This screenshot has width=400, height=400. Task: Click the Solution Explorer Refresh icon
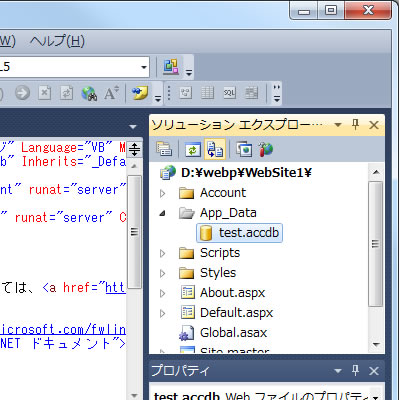pyautogui.click(x=193, y=149)
